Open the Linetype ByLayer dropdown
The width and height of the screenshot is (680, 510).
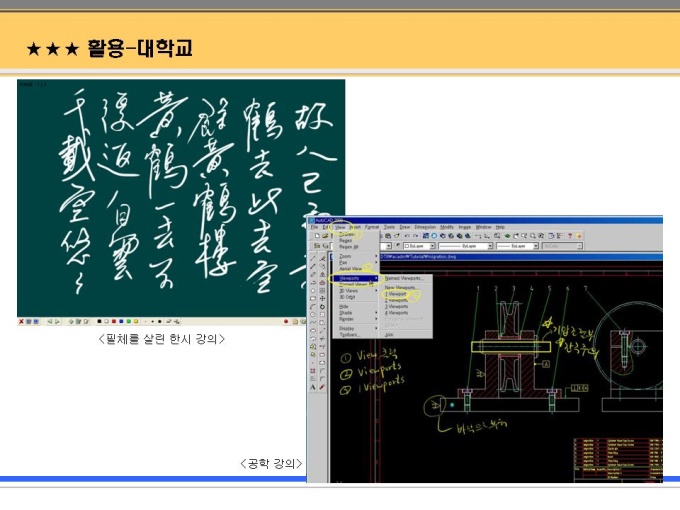point(466,246)
